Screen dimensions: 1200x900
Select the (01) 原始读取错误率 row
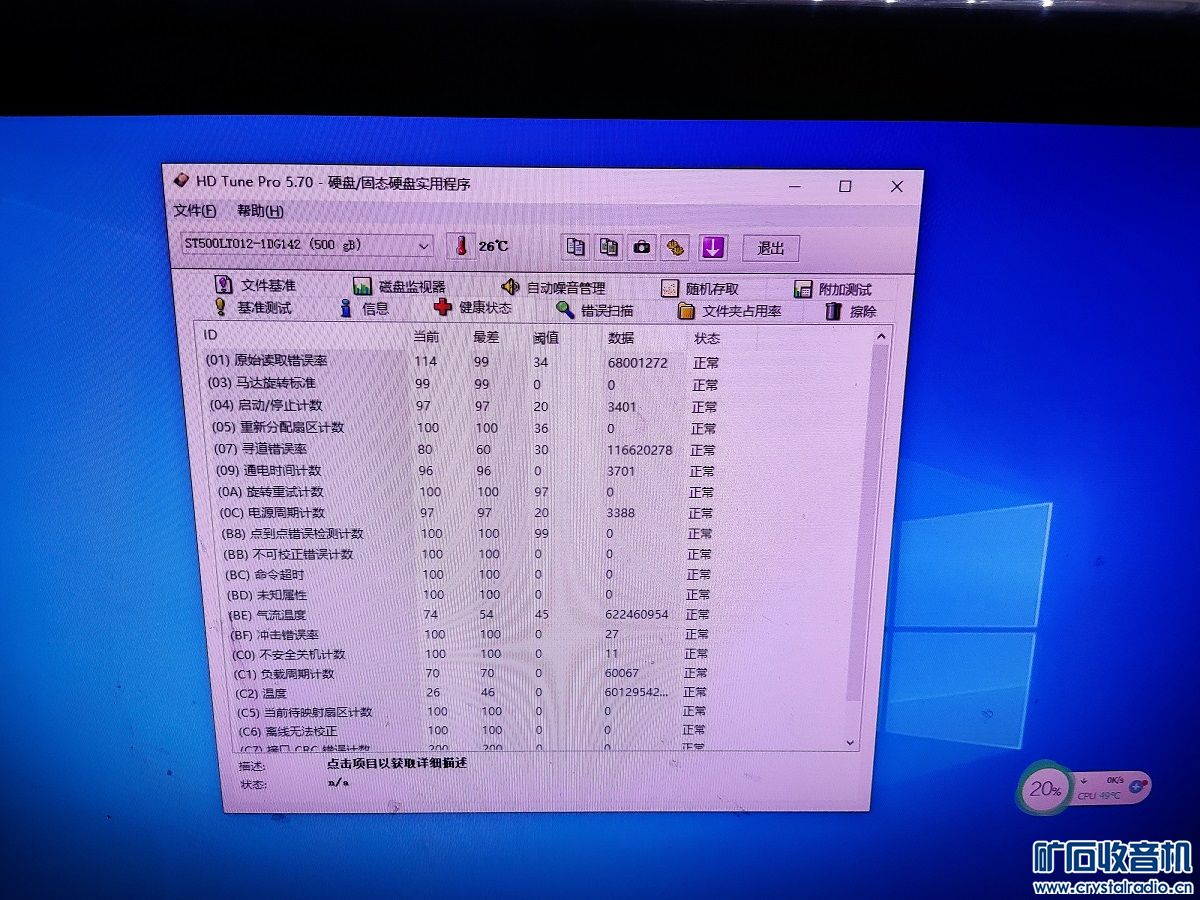(x=462, y=361)
